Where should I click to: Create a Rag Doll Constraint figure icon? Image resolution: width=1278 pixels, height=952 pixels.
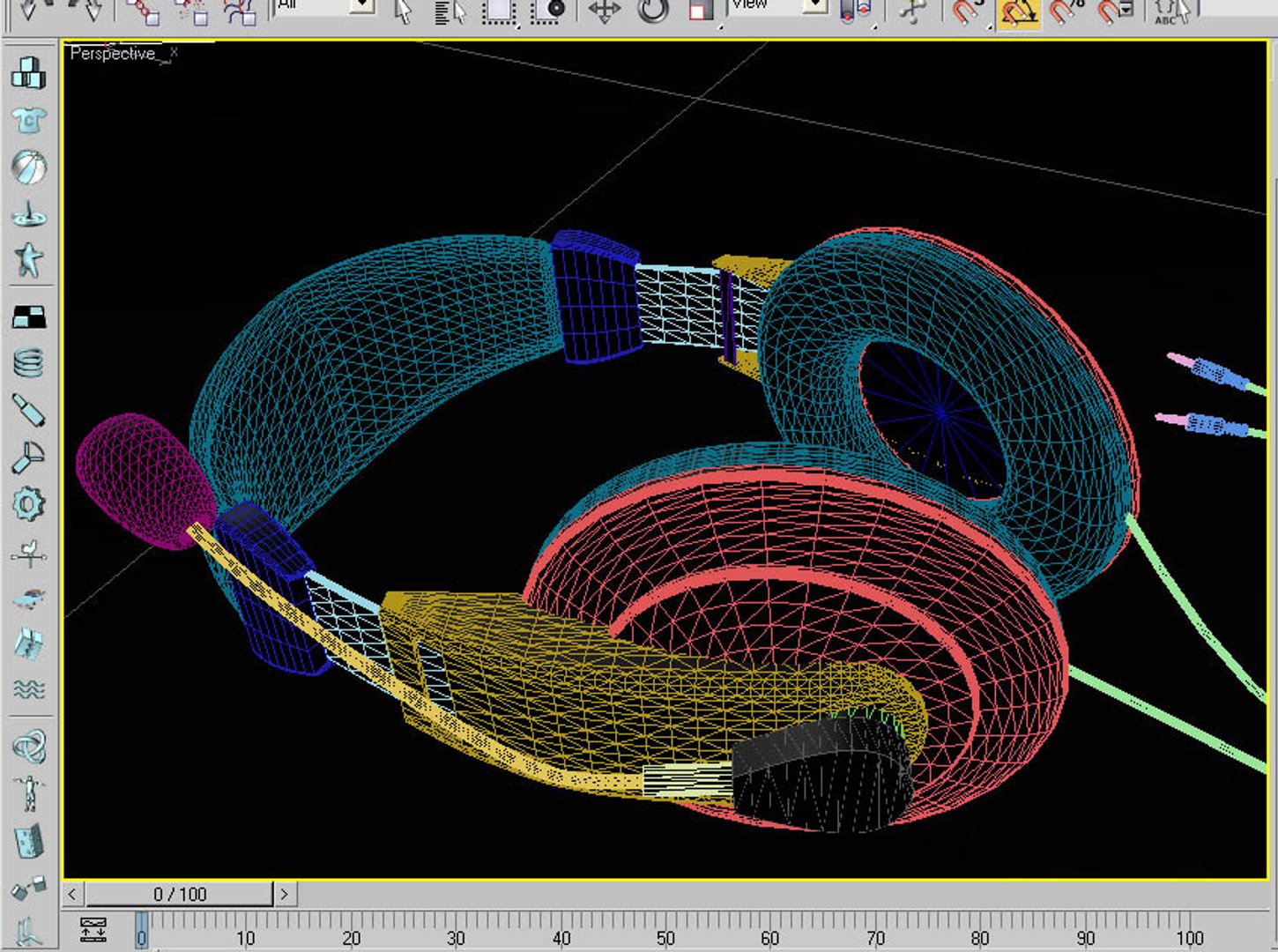(28, 793)
